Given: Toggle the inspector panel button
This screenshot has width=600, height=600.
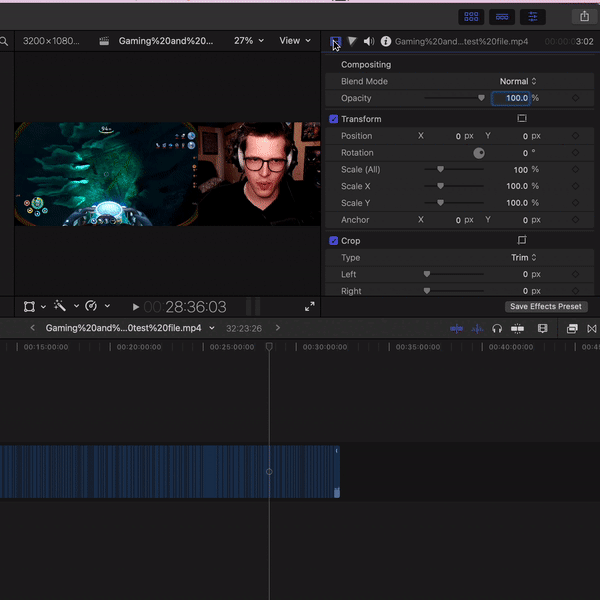Looking at the screenshot, I should (533, 16).
